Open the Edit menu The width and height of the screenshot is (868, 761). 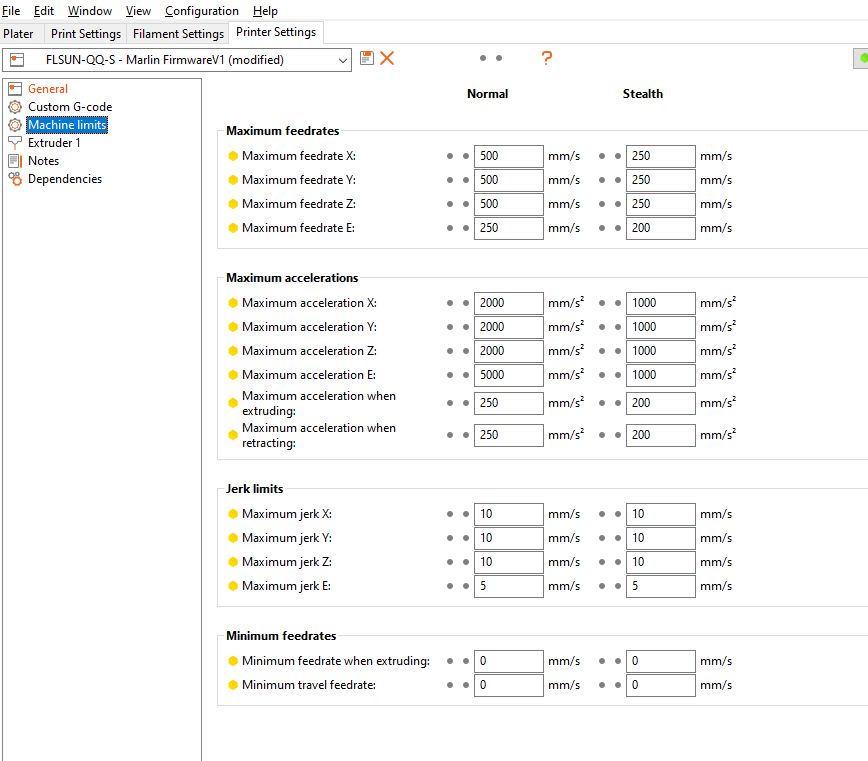(44, 11)
